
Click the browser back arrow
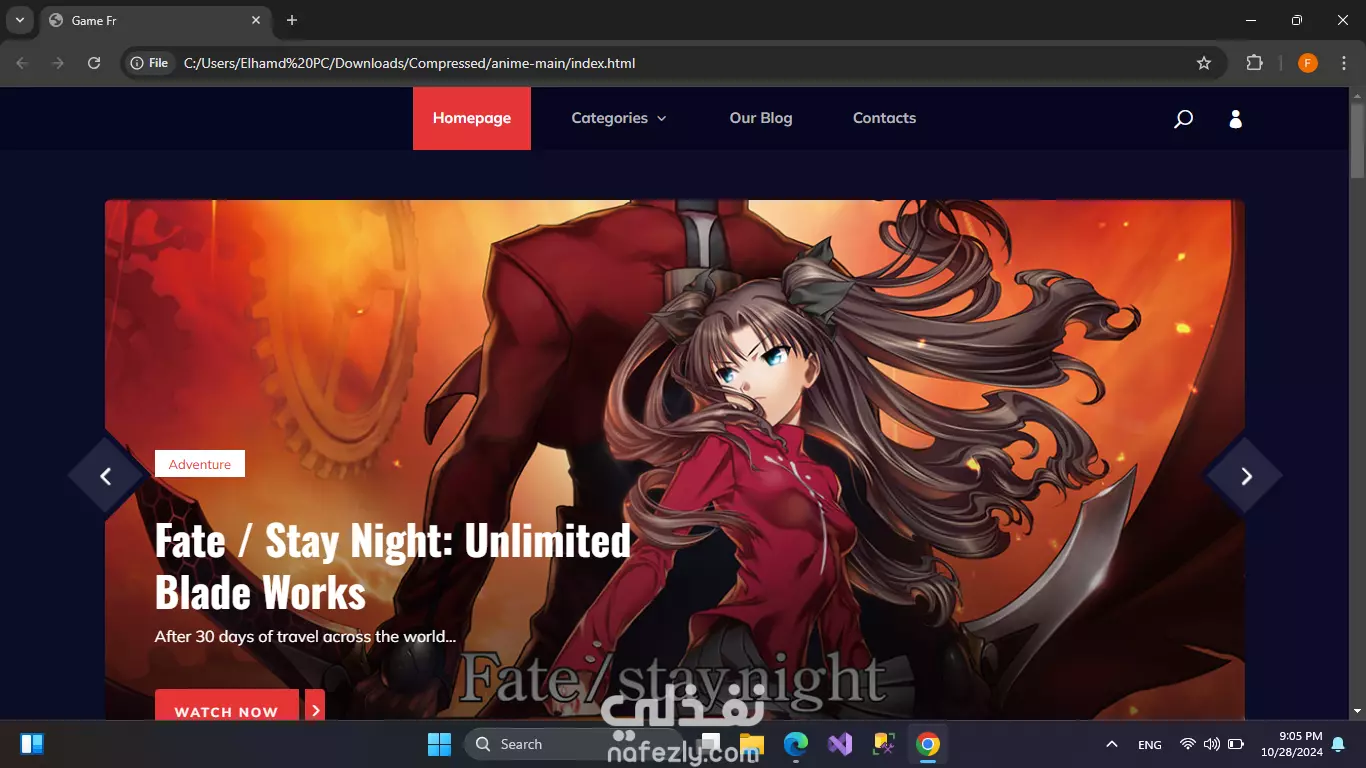pyautogui.click(x=22, y=63)
